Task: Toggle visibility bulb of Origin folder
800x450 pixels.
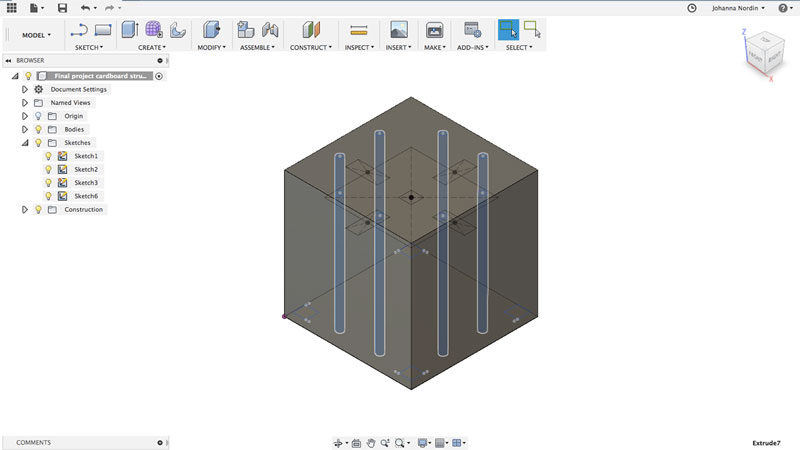Action: pyautogui.click(x=38, y=116)
